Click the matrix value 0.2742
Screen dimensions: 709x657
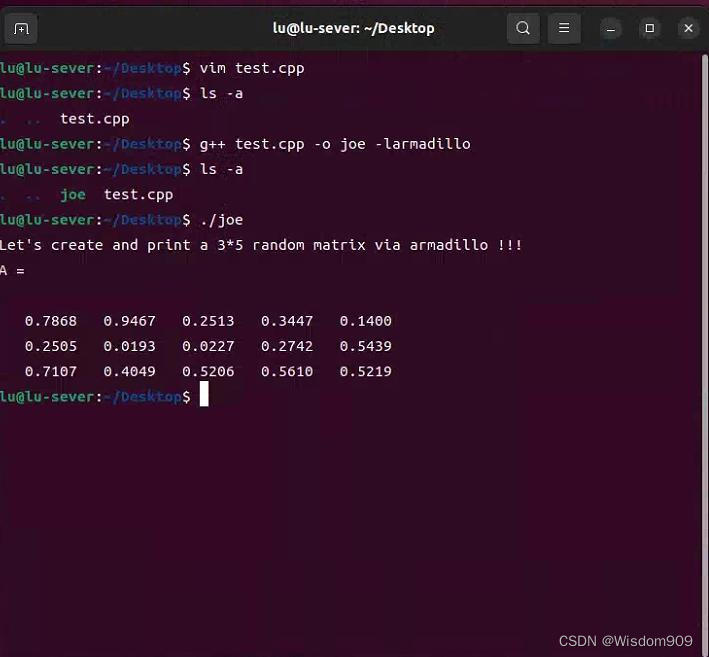[287, 346]
